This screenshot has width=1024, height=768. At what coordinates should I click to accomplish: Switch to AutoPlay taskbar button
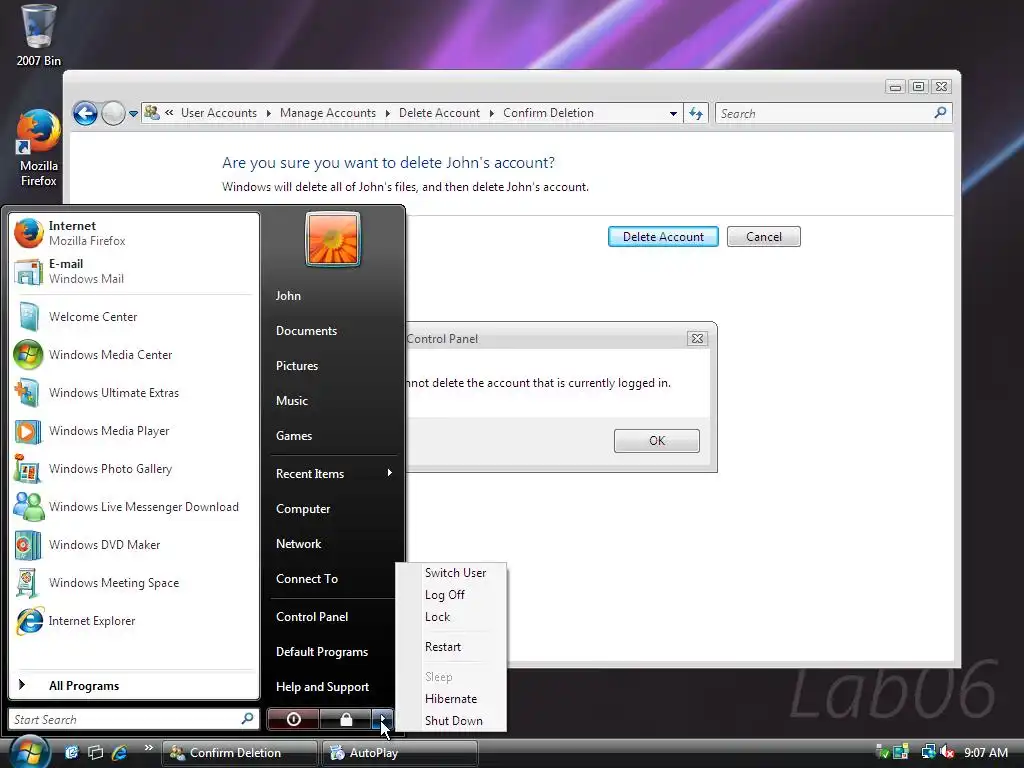[x=400, y=753]
